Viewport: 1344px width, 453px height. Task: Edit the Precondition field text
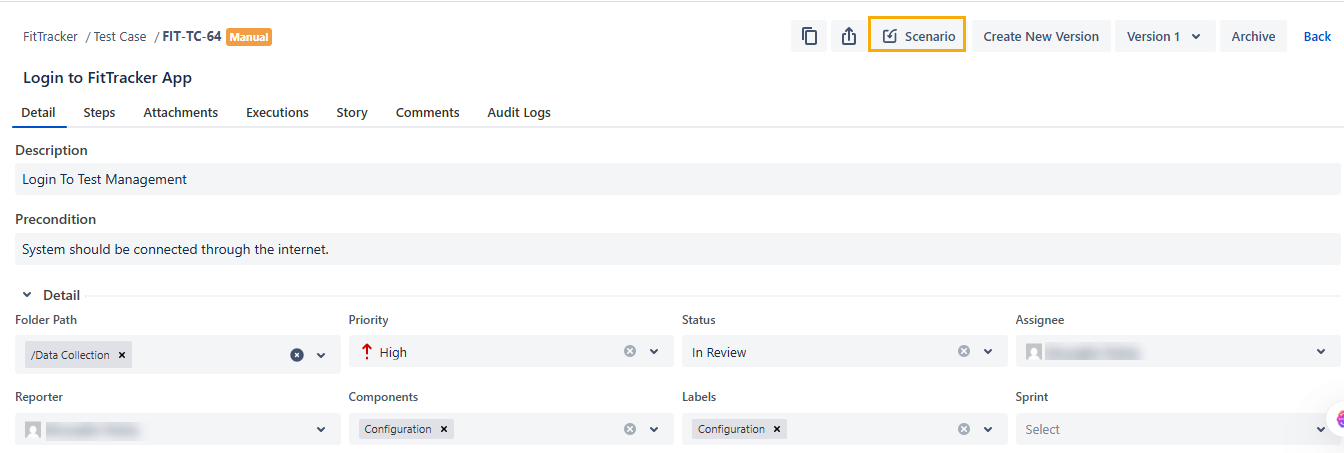click(x=677, y=249)
